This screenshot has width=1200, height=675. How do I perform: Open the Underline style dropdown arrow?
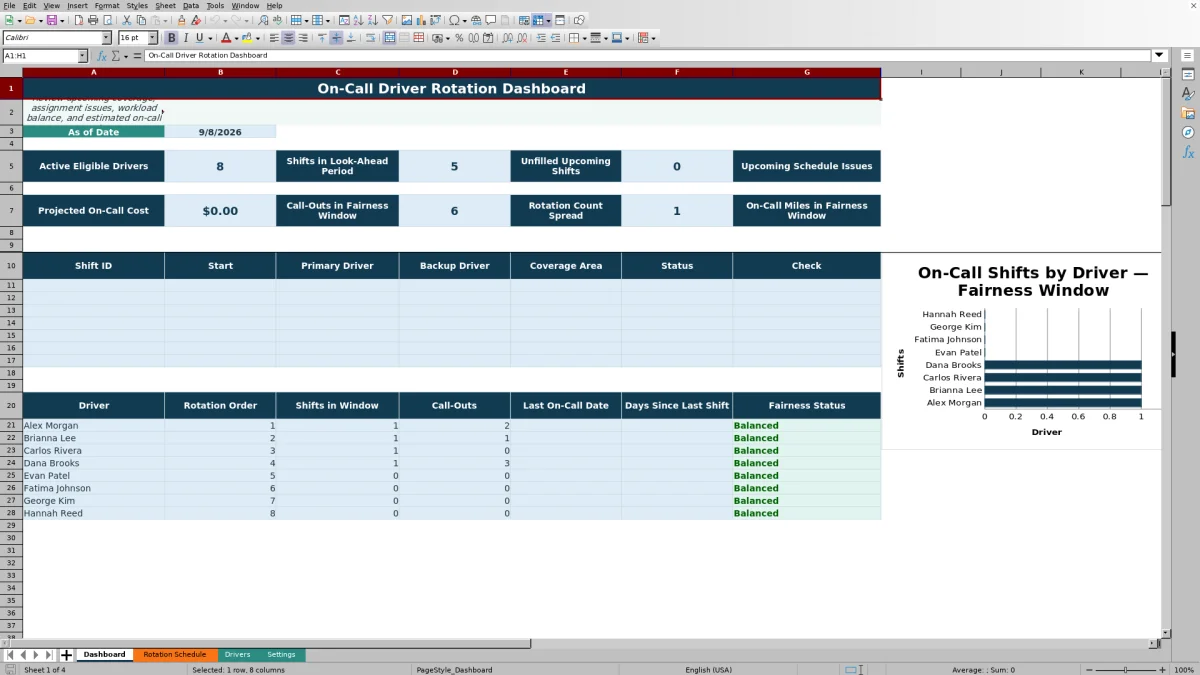coord(210,38)
